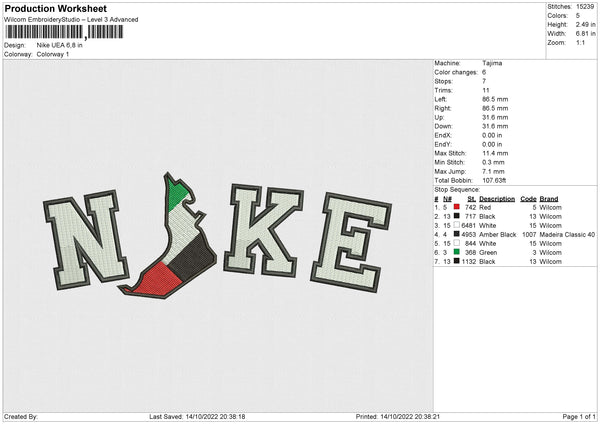The width and height of the screenshot is (600, 424).
Task: Click the black swatch beside stitch count 1132
Action: pos(457,261)
